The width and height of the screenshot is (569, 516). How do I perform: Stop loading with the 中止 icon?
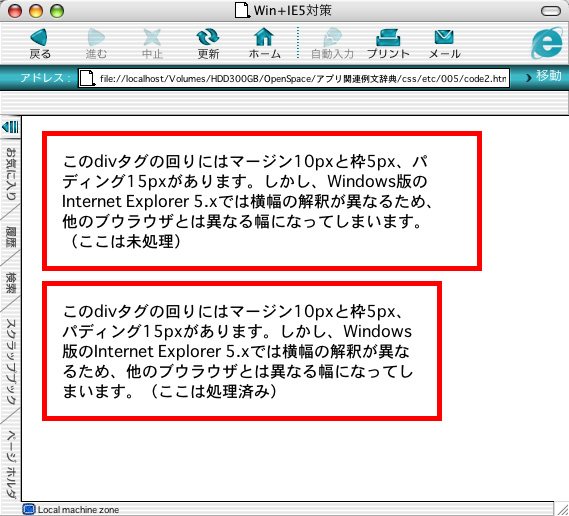click(x=152, y=37)
